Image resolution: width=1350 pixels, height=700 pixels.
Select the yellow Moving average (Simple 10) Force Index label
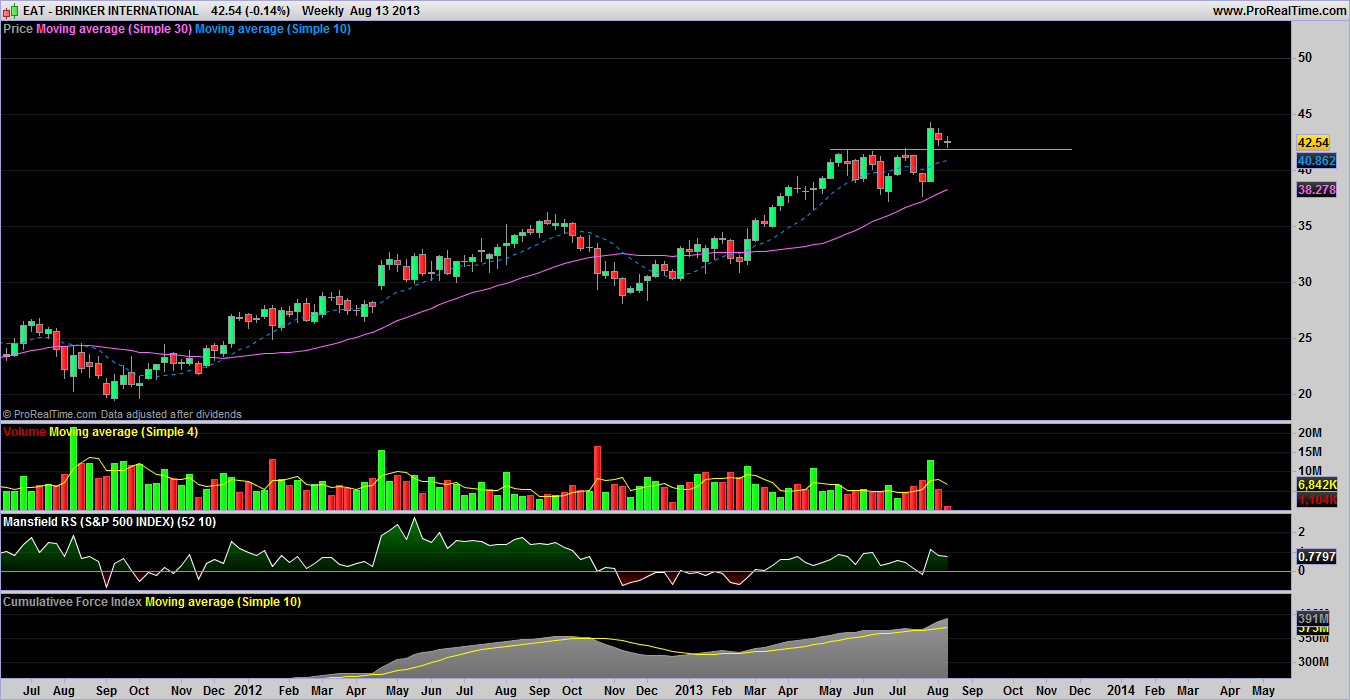point(222,602)
